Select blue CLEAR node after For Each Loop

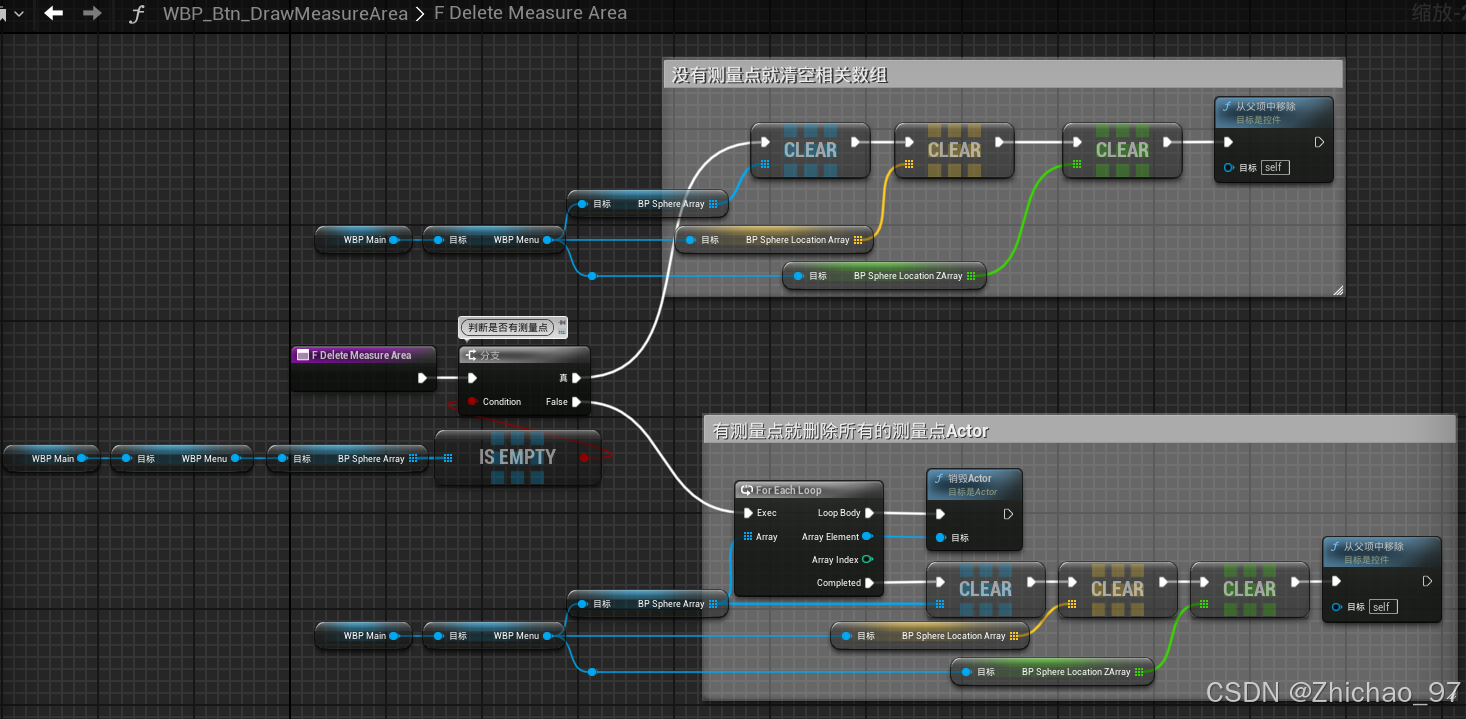point(986,589)
